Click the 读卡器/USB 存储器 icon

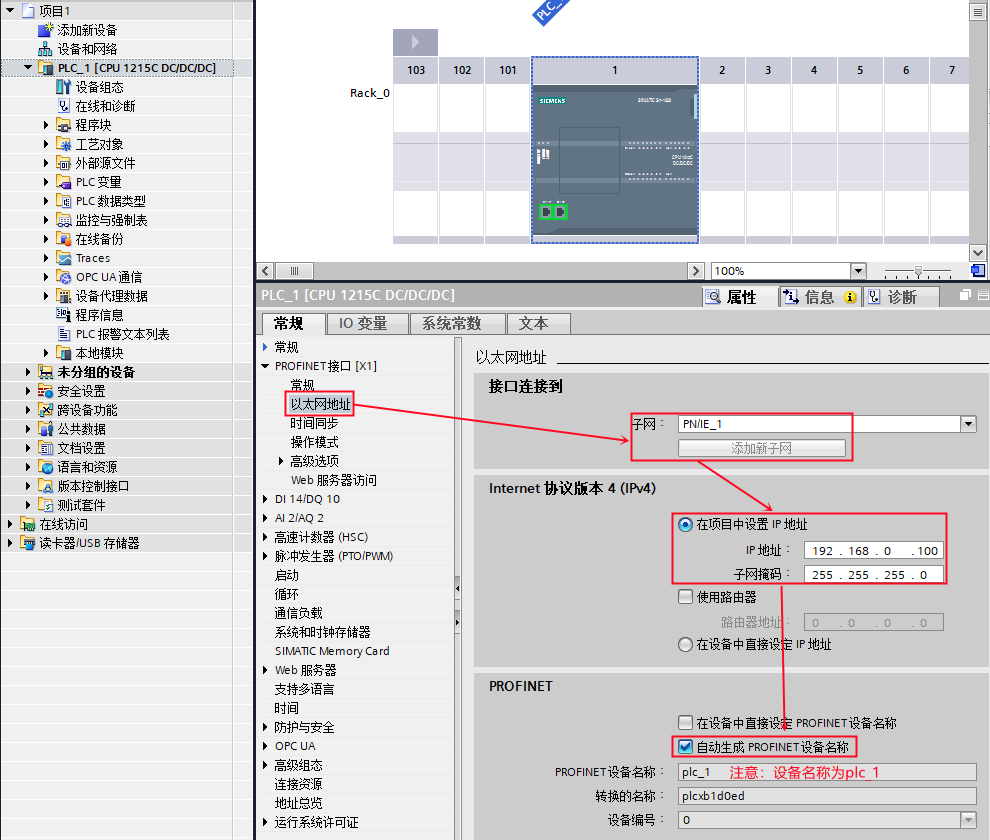pyautogui.click(x=27, y=543)
